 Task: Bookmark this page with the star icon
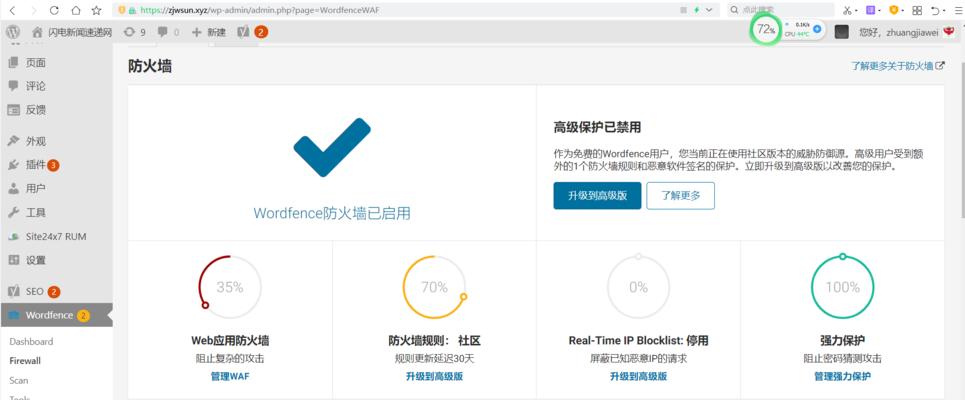(97, 10)
